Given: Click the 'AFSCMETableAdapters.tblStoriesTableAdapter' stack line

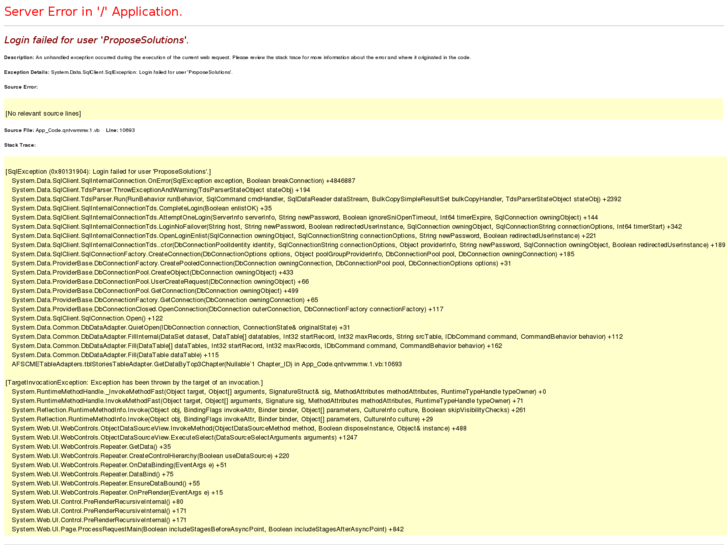Looking at the screenshot, I should point(207,365).
